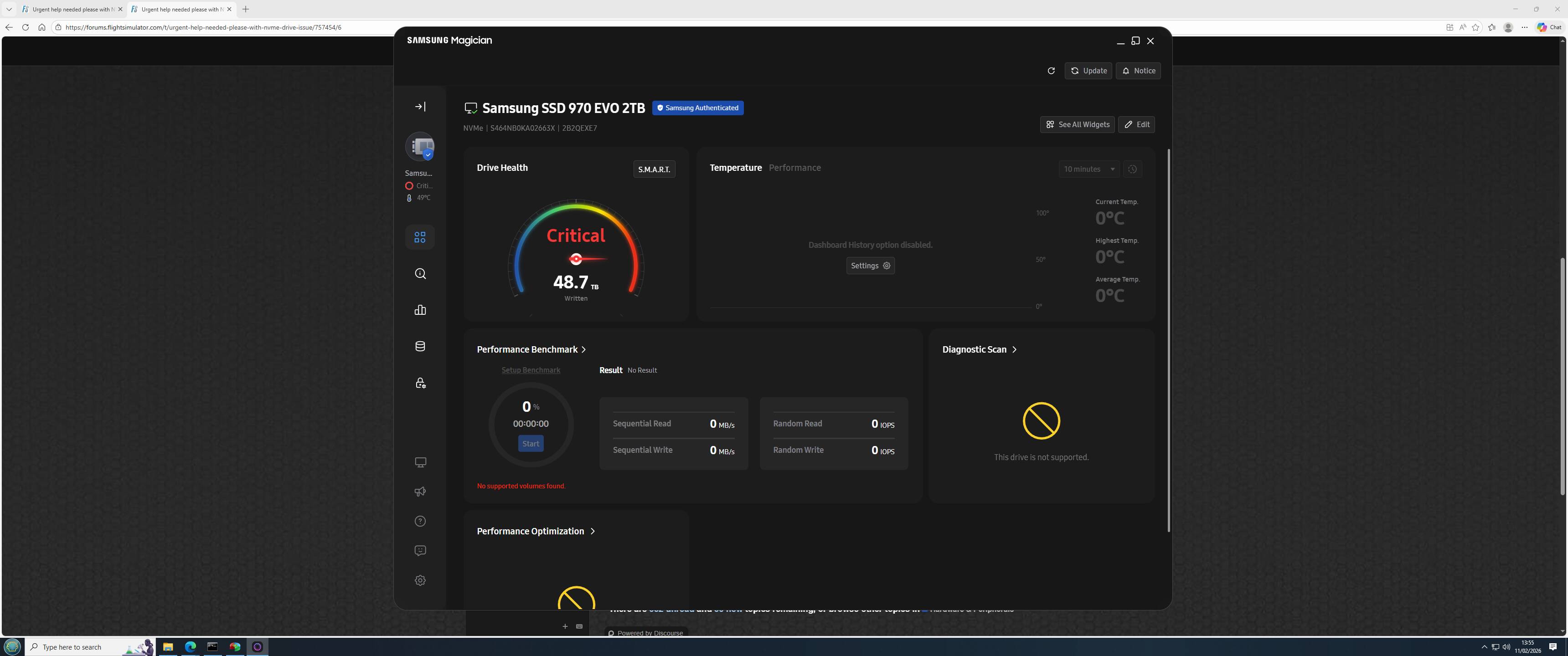Select the second Edge tab for the forum thread
This screenshot has height=656, width=1568.
(x=181, y=9)
